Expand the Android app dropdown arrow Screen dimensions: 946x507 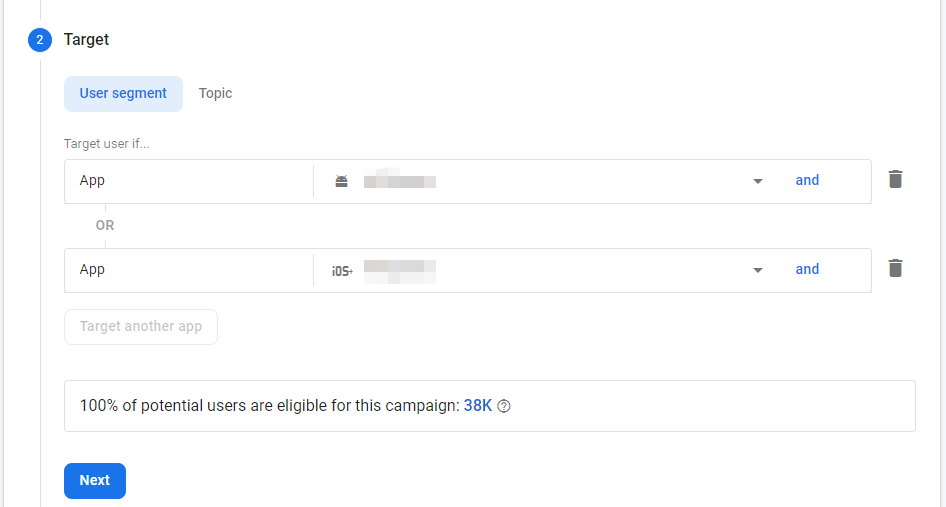pos(758,181)
